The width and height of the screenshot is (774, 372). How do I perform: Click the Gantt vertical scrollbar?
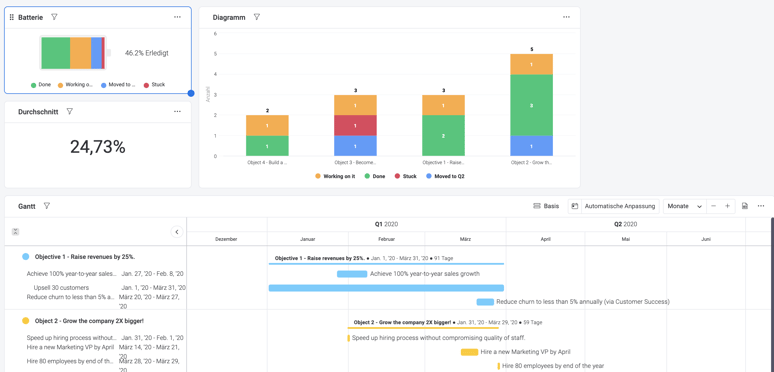pyautogui.click(x=772, y=295)
